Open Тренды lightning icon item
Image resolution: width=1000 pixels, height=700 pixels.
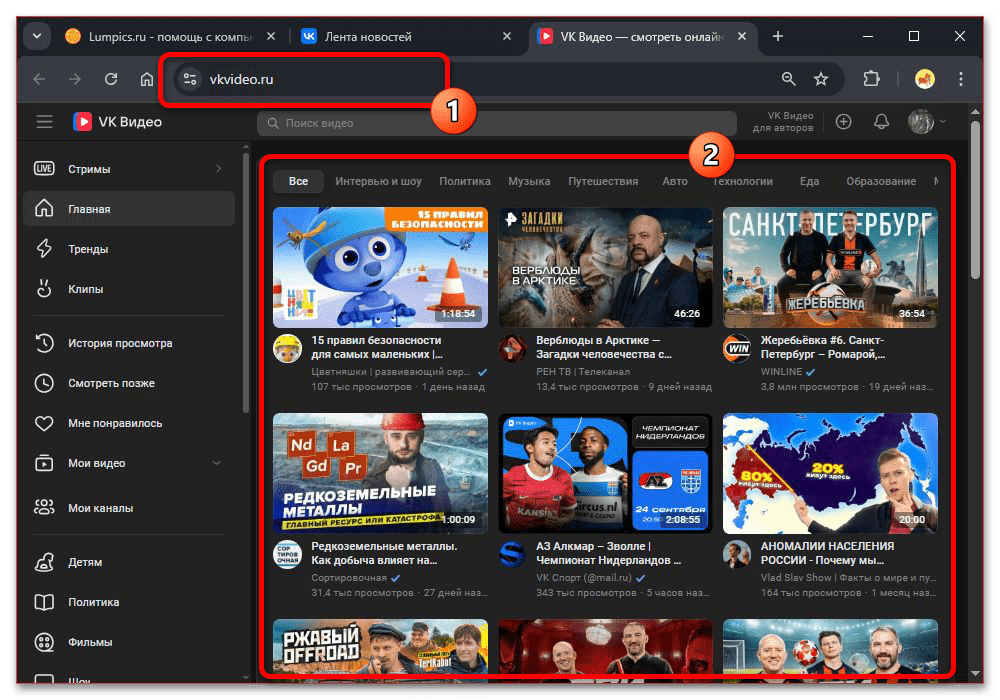(128, 249)
